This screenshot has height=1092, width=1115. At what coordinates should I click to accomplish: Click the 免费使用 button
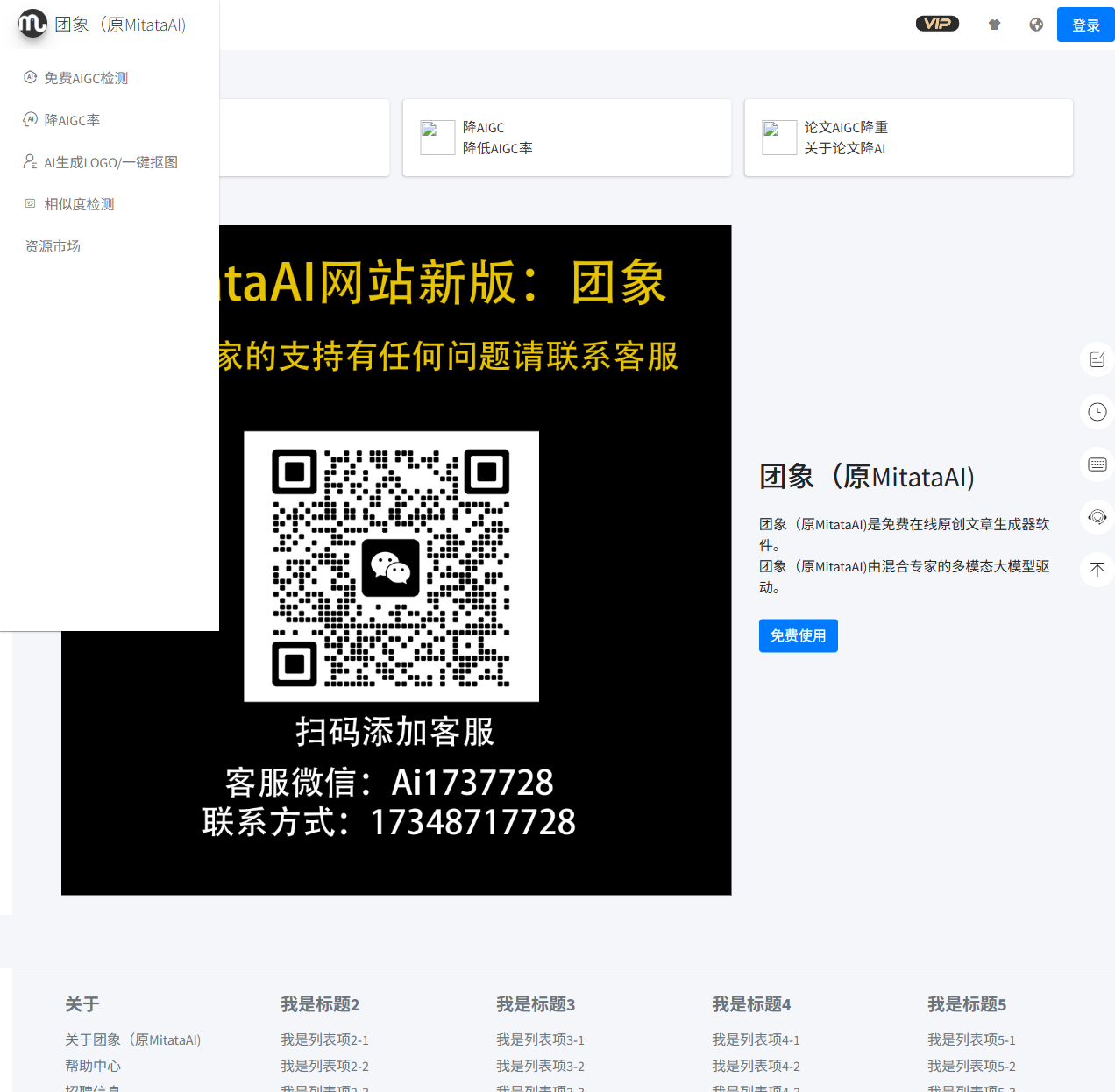point(798,635)
